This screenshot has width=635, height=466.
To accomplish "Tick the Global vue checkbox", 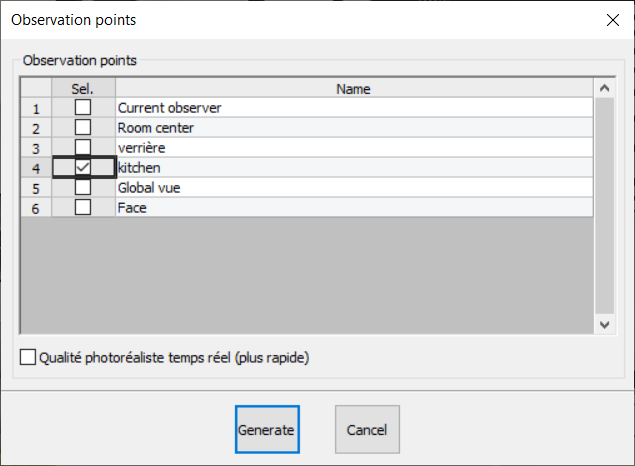I will point(83,187).
